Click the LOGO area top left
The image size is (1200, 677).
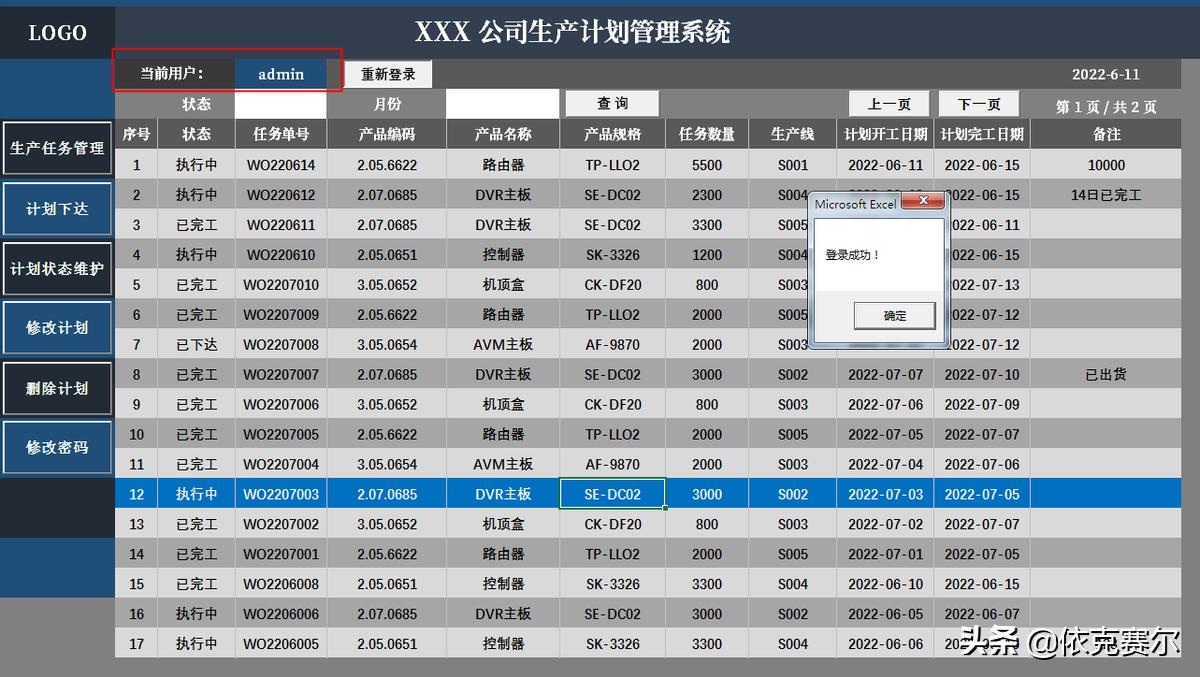tap(57, 31)
